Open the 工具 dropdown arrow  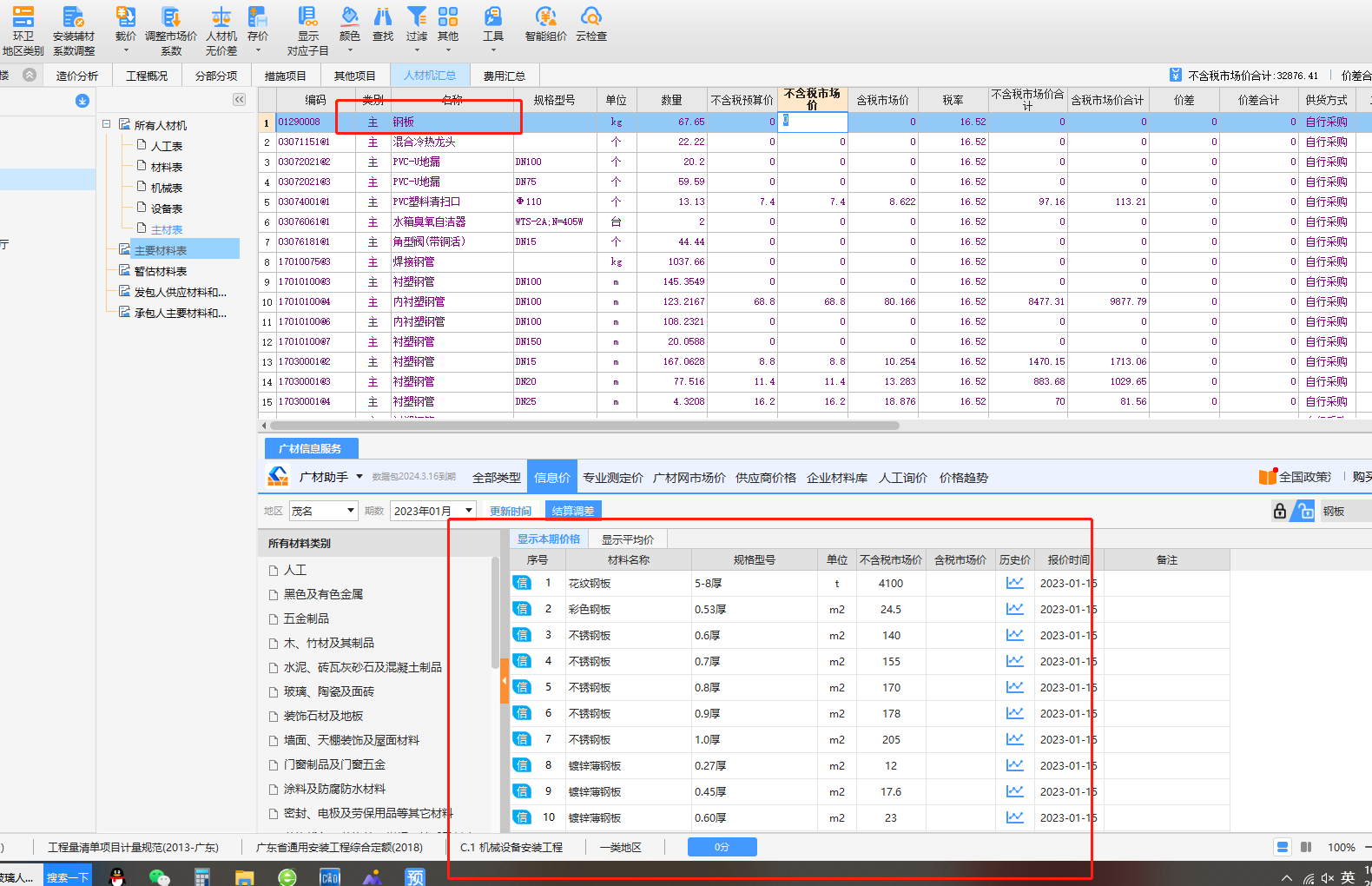coord(493,50)
